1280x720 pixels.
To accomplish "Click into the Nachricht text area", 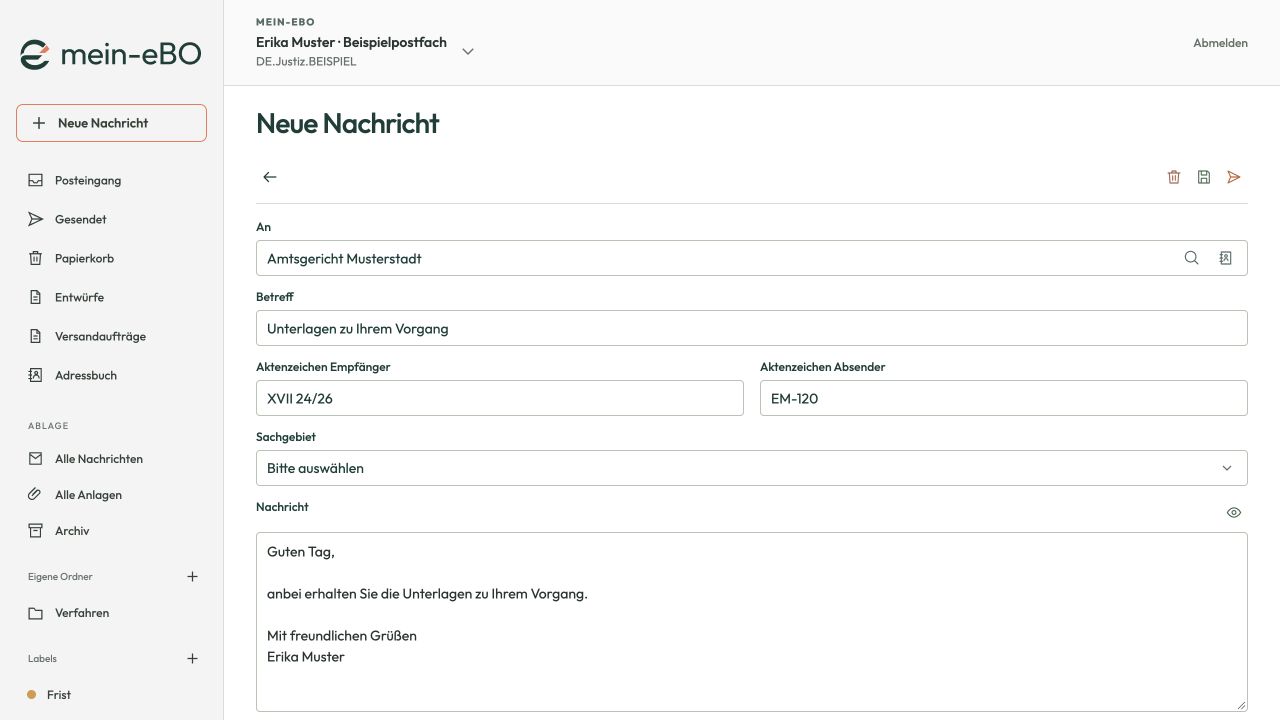I will click(x=752, y=622).
